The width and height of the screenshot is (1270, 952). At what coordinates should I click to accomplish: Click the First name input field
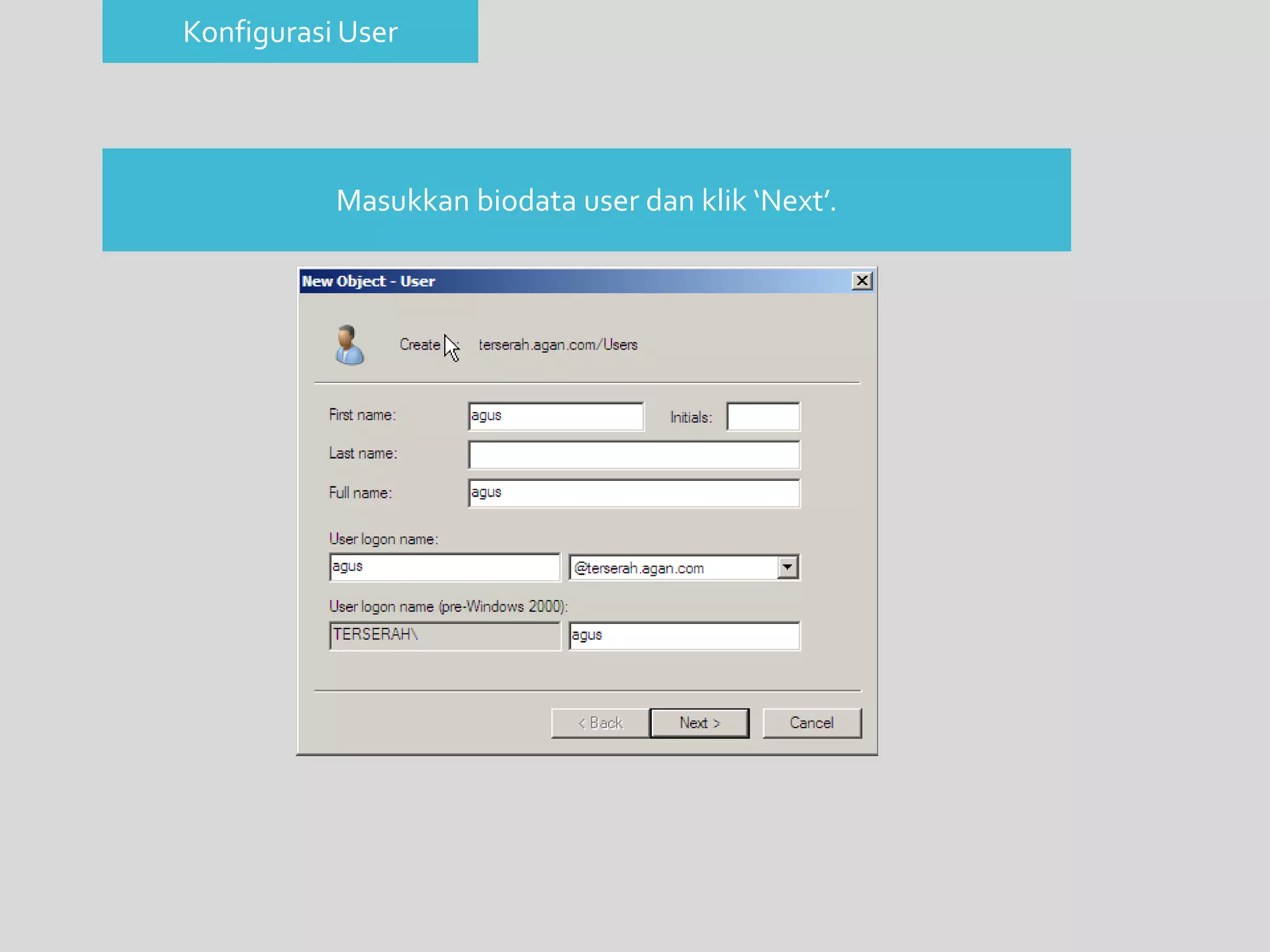556,416
